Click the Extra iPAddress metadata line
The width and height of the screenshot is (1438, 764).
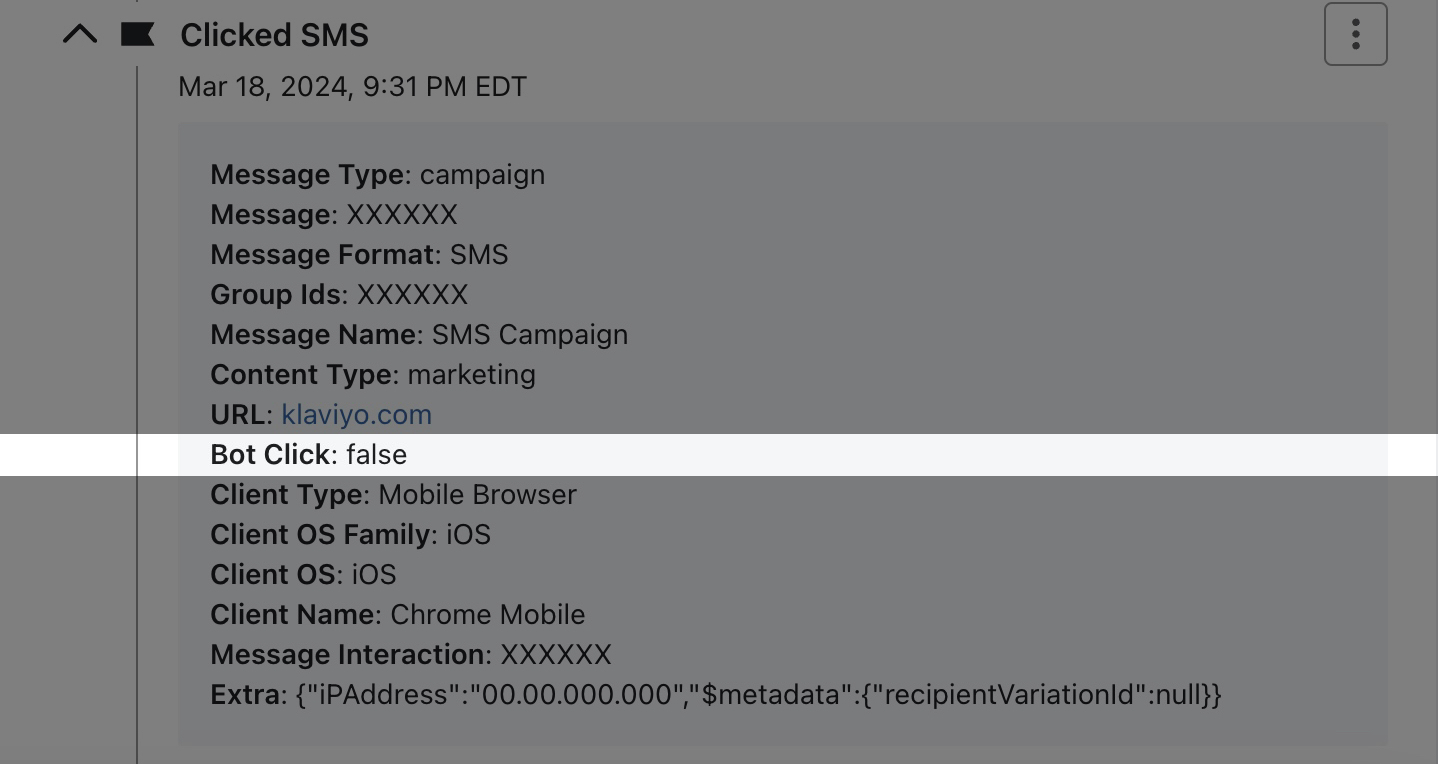[x=715, y=694]
